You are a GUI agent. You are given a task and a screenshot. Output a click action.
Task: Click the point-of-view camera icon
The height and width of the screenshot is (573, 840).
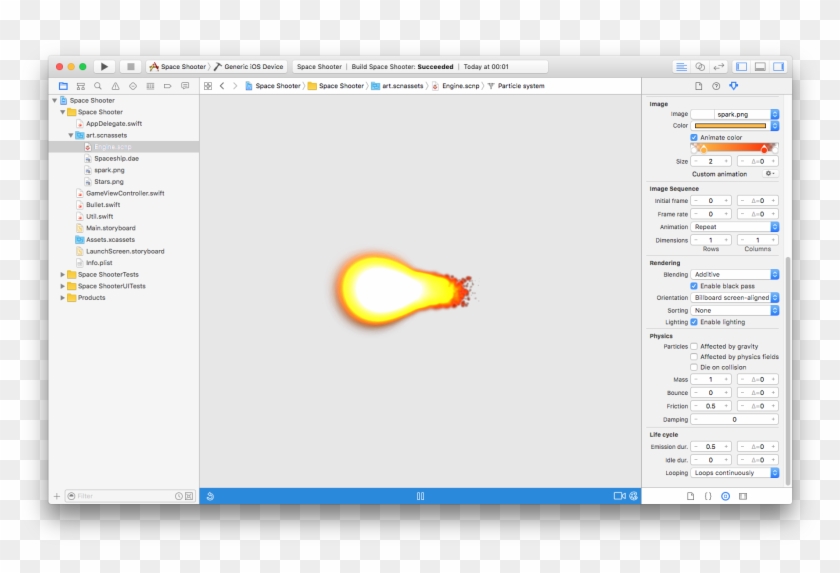pos(619,496)
